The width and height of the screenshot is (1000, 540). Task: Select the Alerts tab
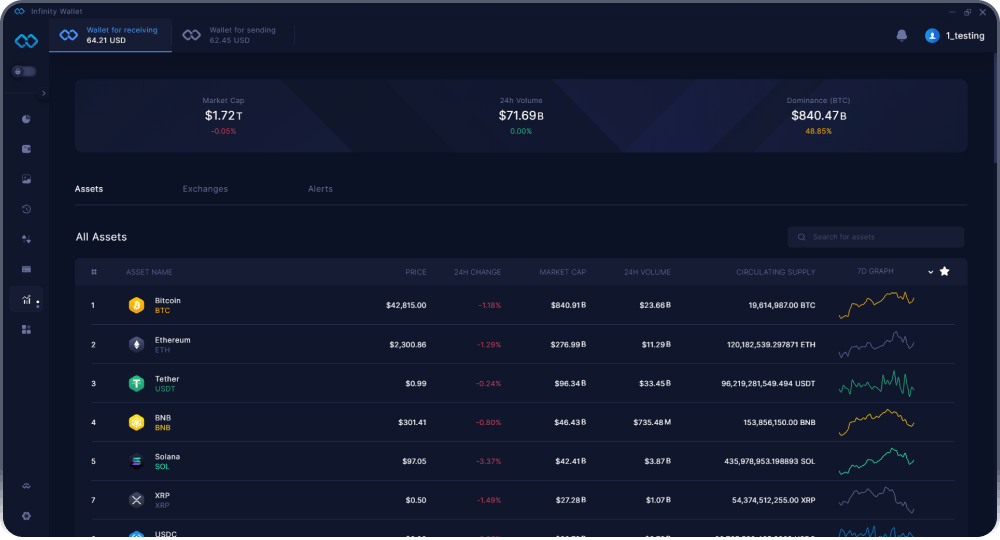click(x=320, y=189)
